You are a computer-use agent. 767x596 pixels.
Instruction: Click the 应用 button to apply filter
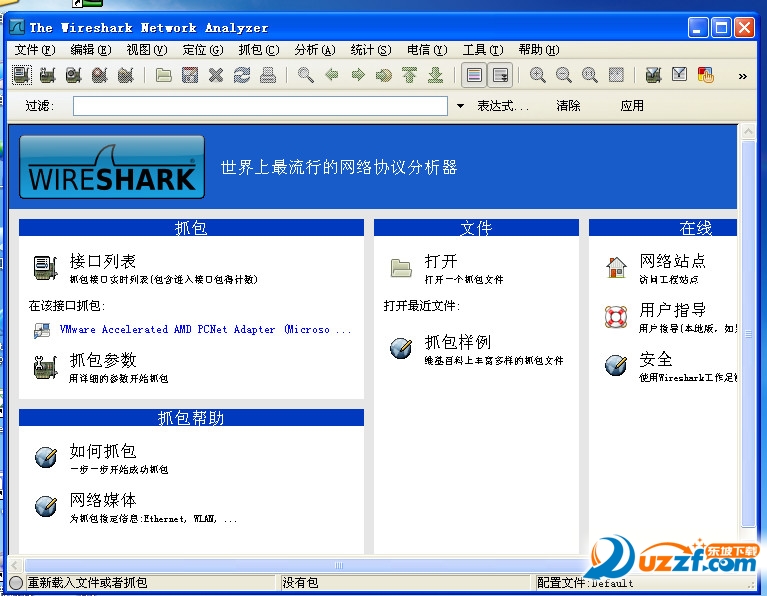click(632, 106)
